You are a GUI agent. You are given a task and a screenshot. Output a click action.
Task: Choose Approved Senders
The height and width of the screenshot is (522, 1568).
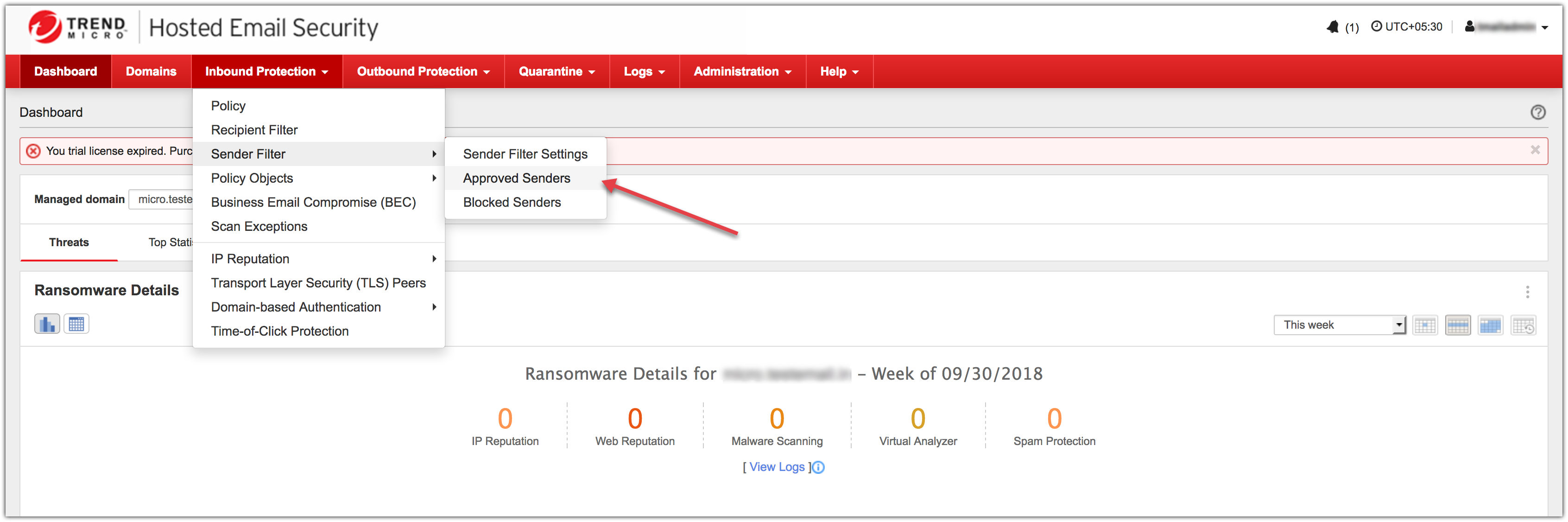tap(525, 178)
